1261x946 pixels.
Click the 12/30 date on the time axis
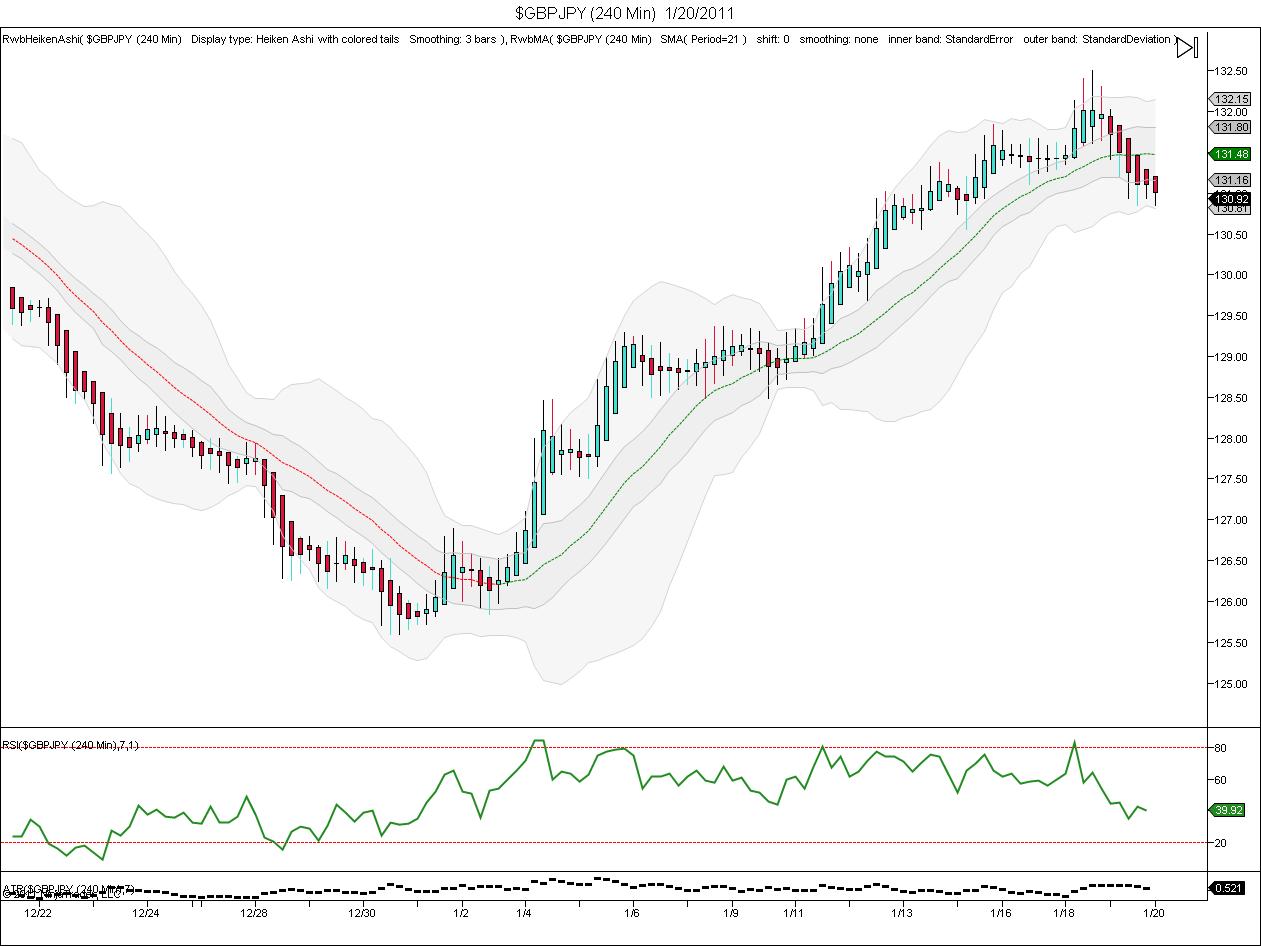(362, 912)
